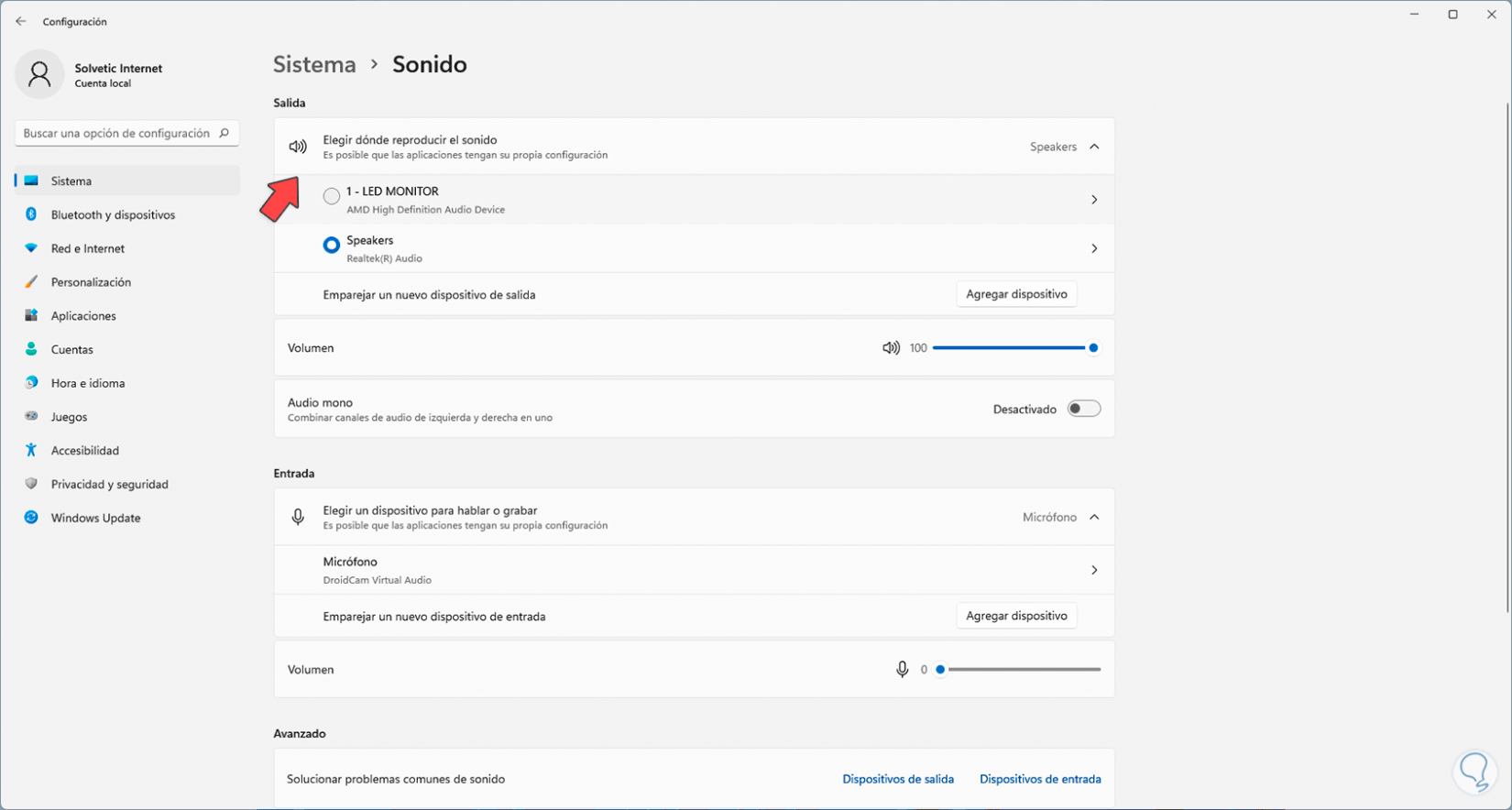
Task: Mute output using the volume speaker icon
Action: 891,348
